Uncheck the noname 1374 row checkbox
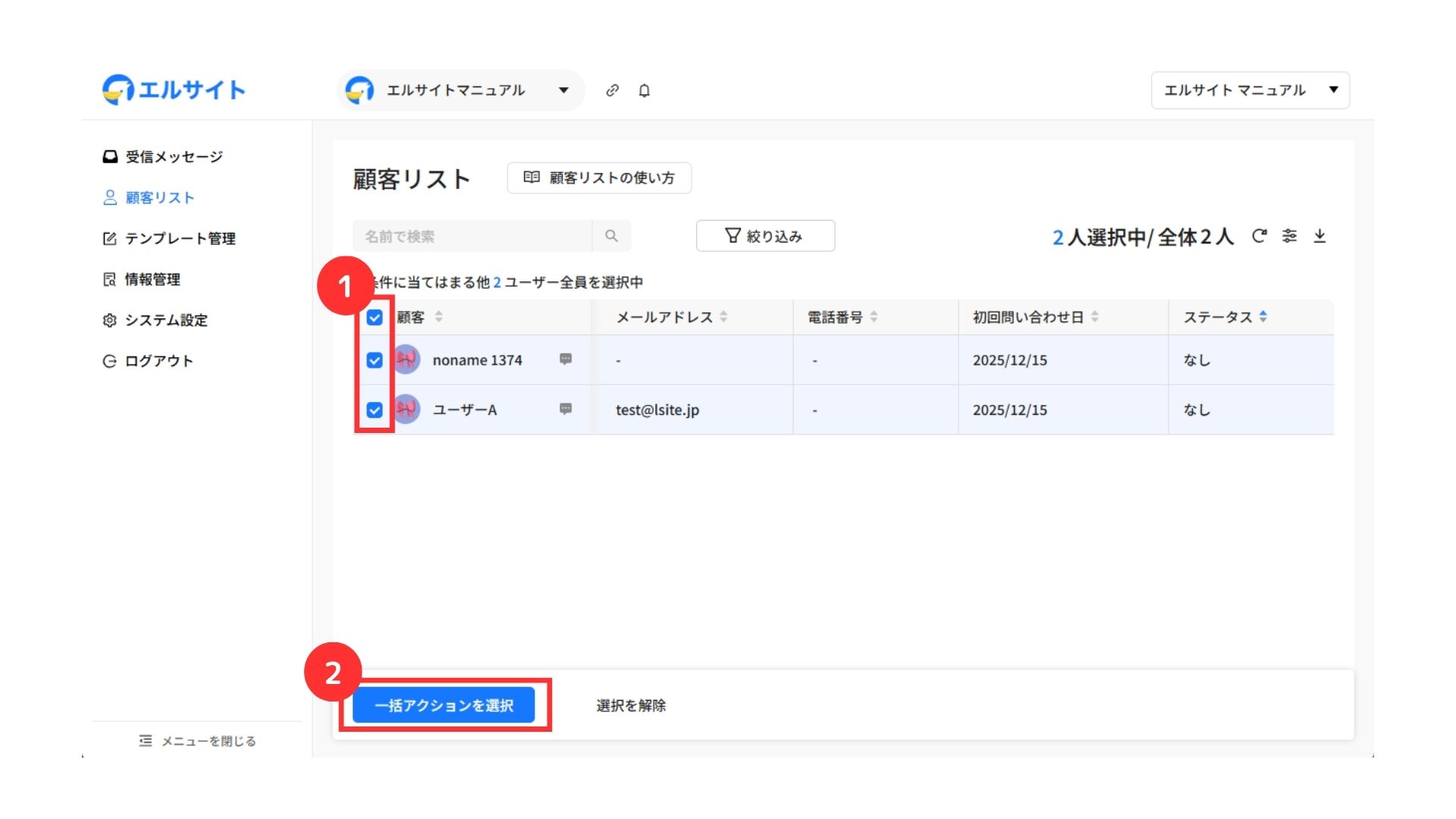The width and height of the screenshot is (1456, 819). pos(375,360)
